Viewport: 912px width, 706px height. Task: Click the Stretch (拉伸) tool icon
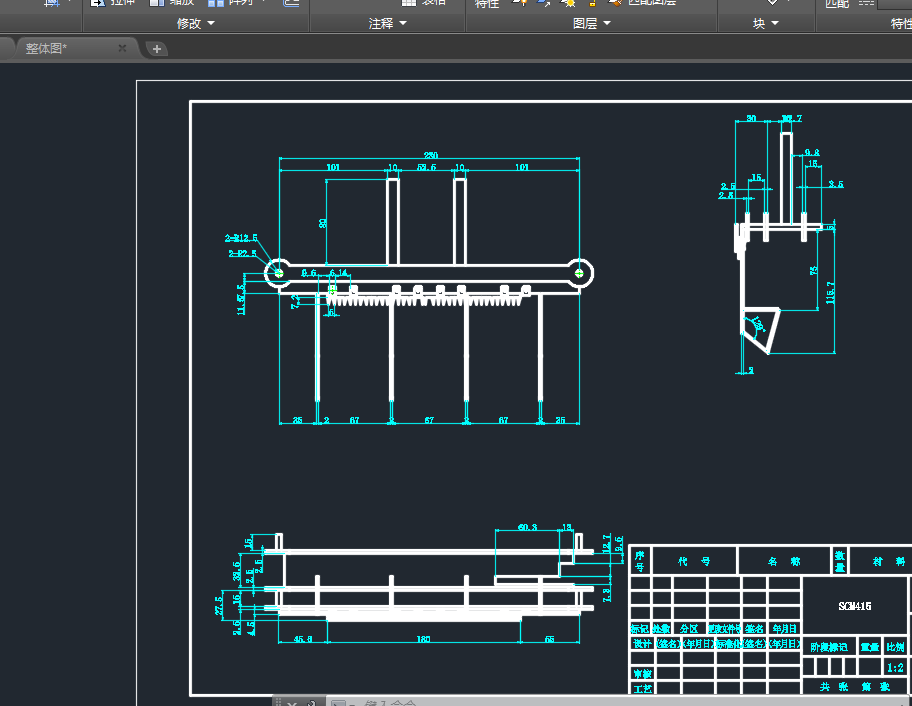point(96,3)
